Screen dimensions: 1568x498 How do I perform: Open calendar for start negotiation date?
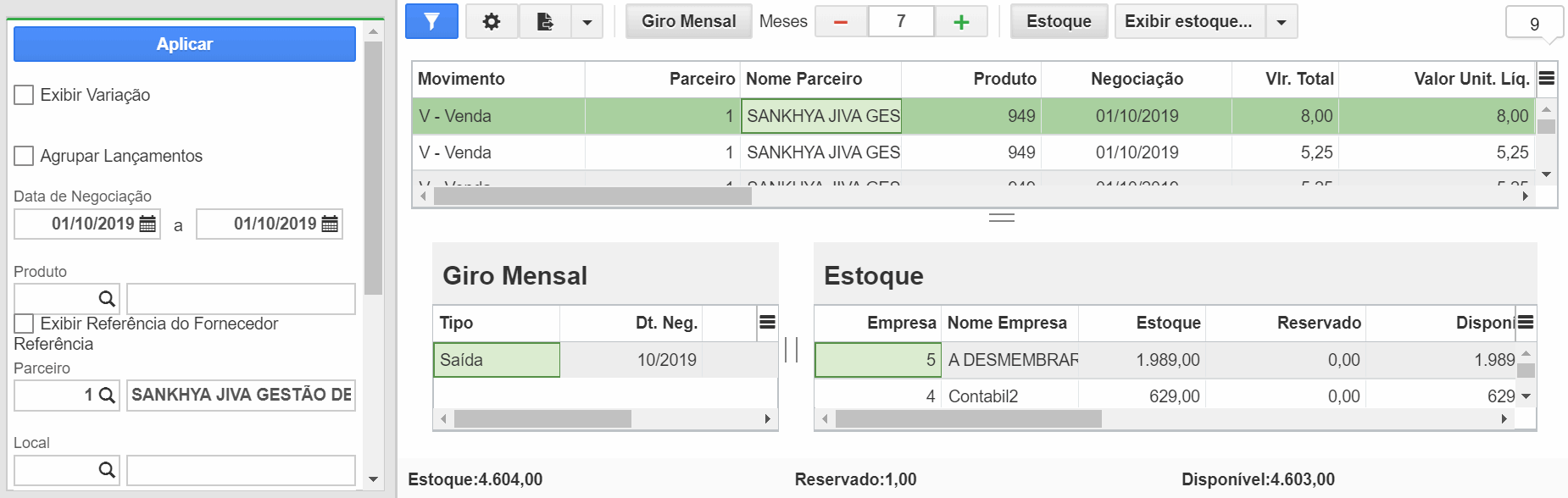pos(147,224)
